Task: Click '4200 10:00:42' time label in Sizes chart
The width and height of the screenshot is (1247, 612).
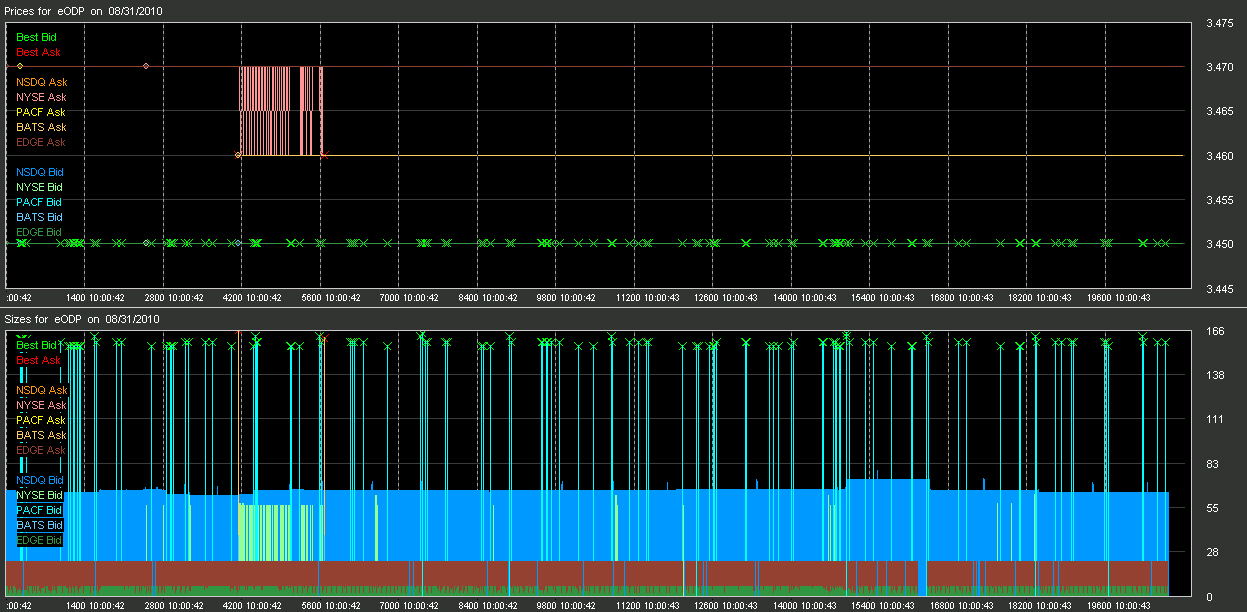Action: coord(253,606)
